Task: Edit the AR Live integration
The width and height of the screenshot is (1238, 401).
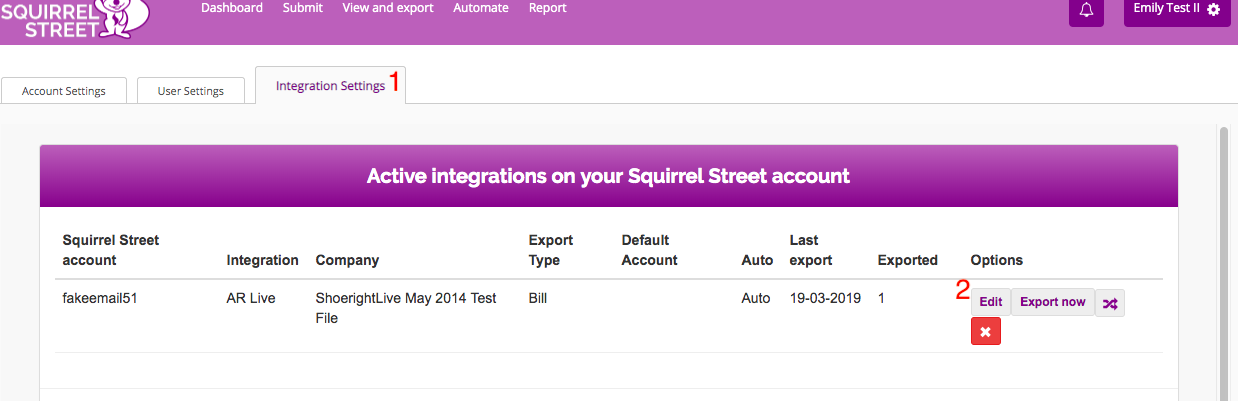Action: coord(990,302)
